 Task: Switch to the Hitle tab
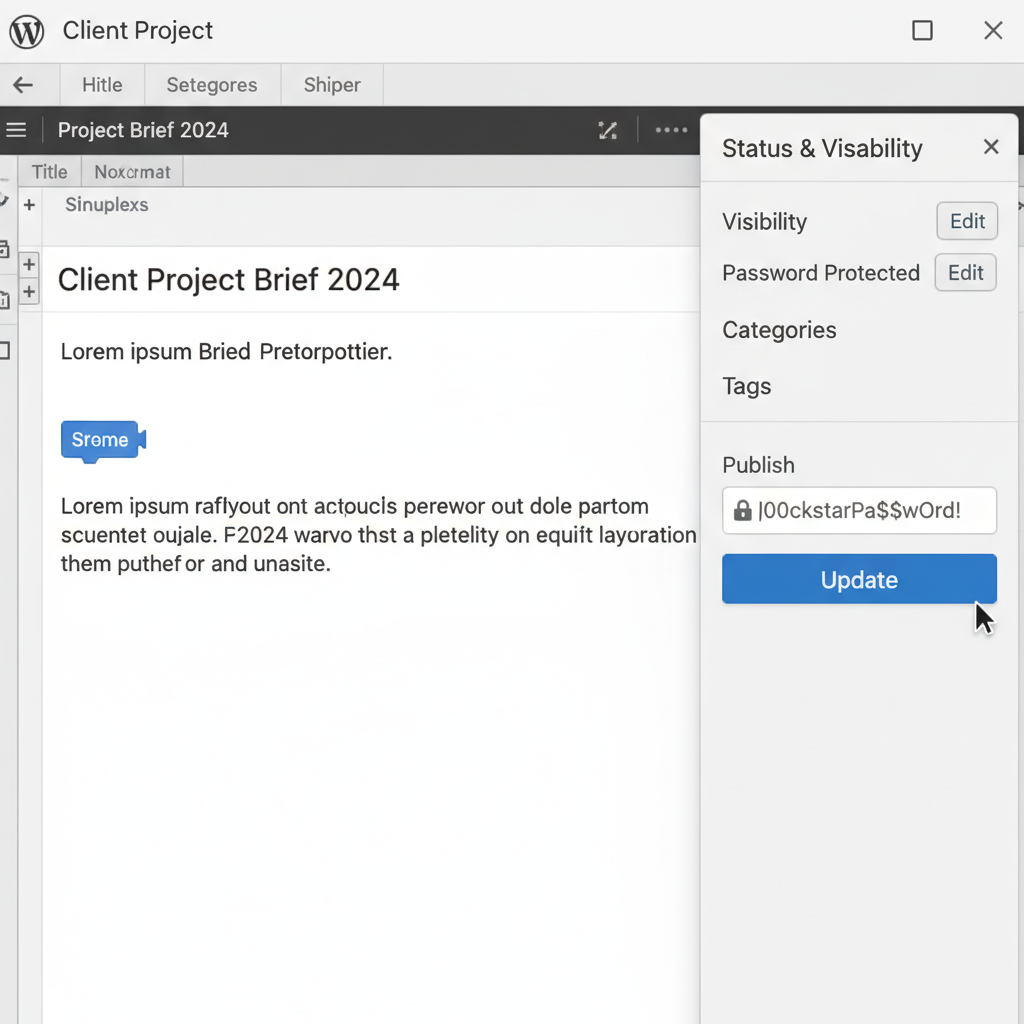[102, 85]
